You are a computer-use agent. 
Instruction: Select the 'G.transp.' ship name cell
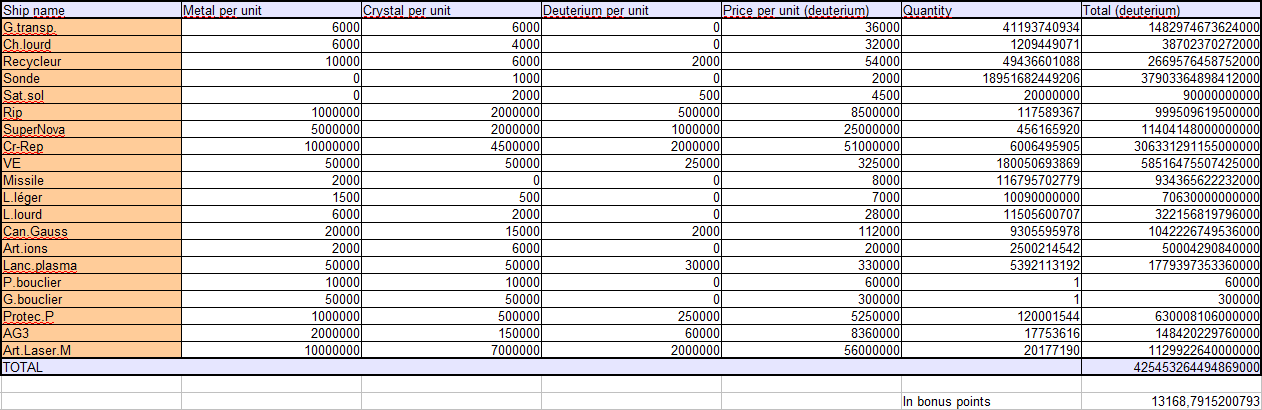click(90, 28)
